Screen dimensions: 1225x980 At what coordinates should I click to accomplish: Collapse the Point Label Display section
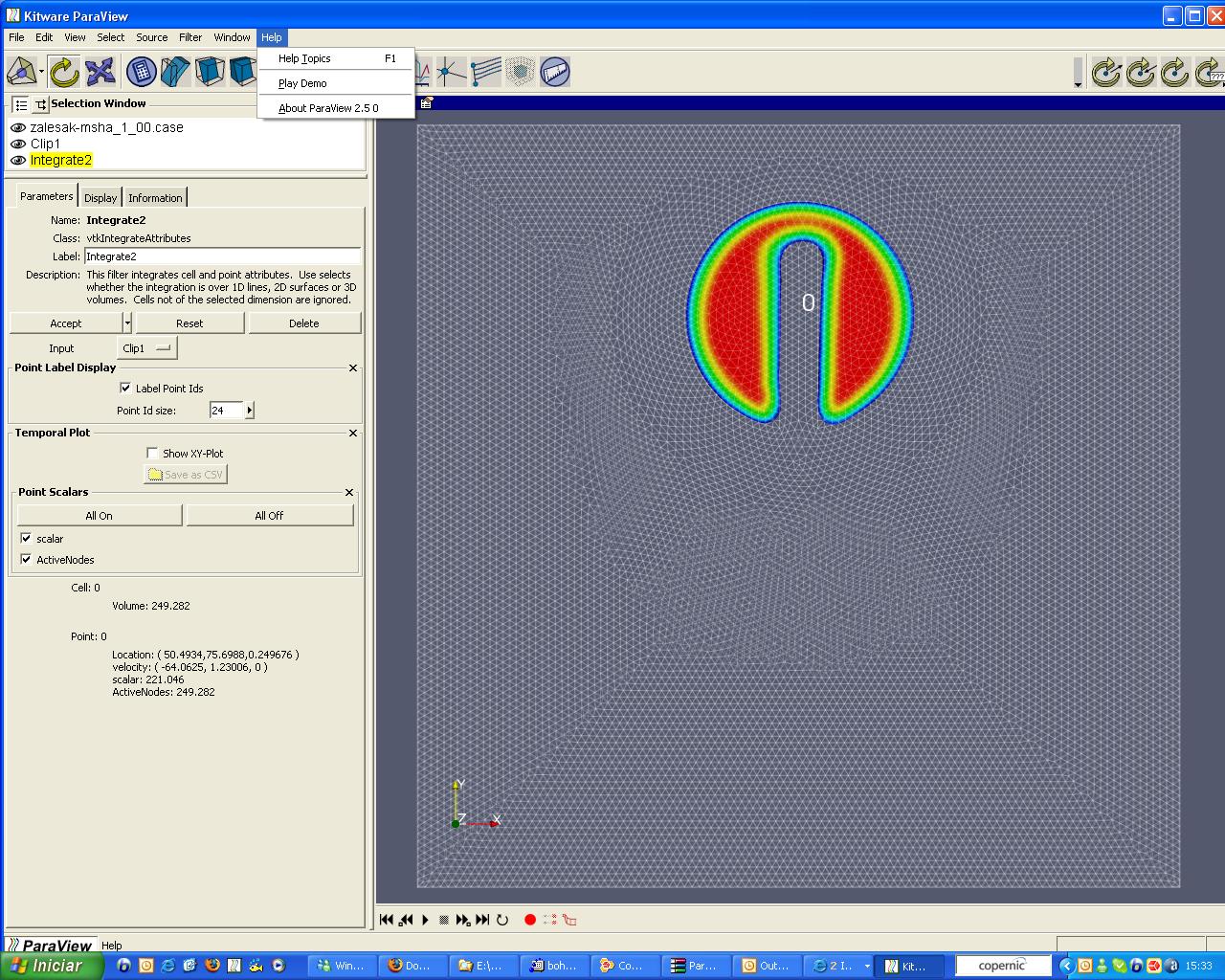tap(353, 367)
